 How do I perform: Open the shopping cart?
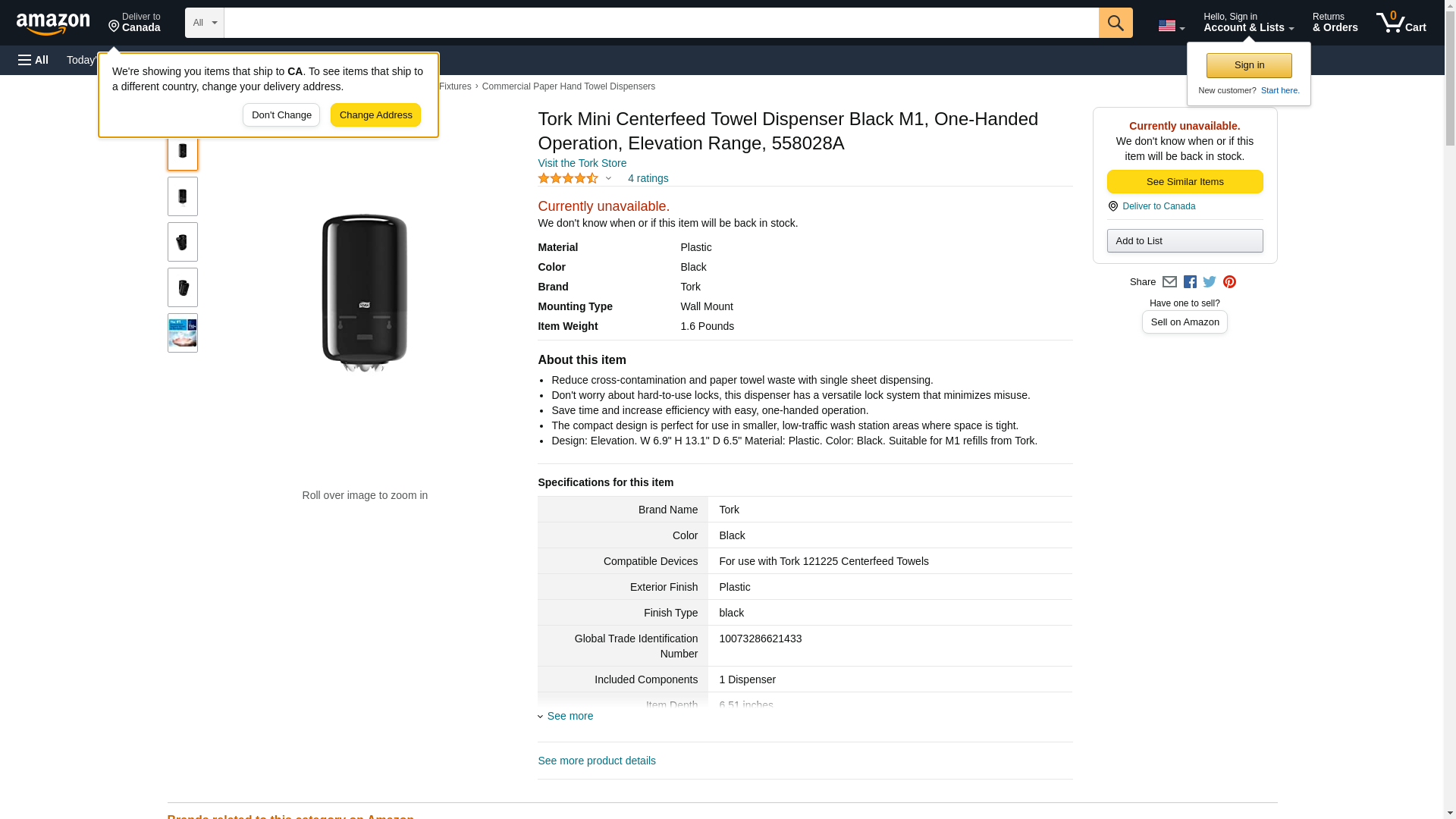pyautogui.click(x=1401, y=23)
